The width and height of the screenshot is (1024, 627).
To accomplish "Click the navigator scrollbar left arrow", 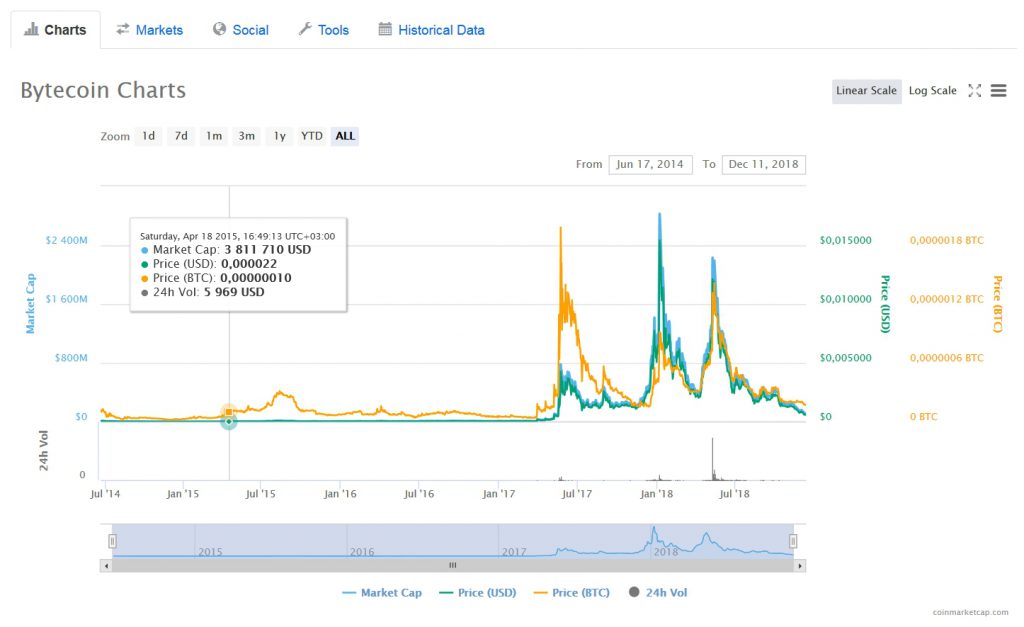I will point(106,566).
